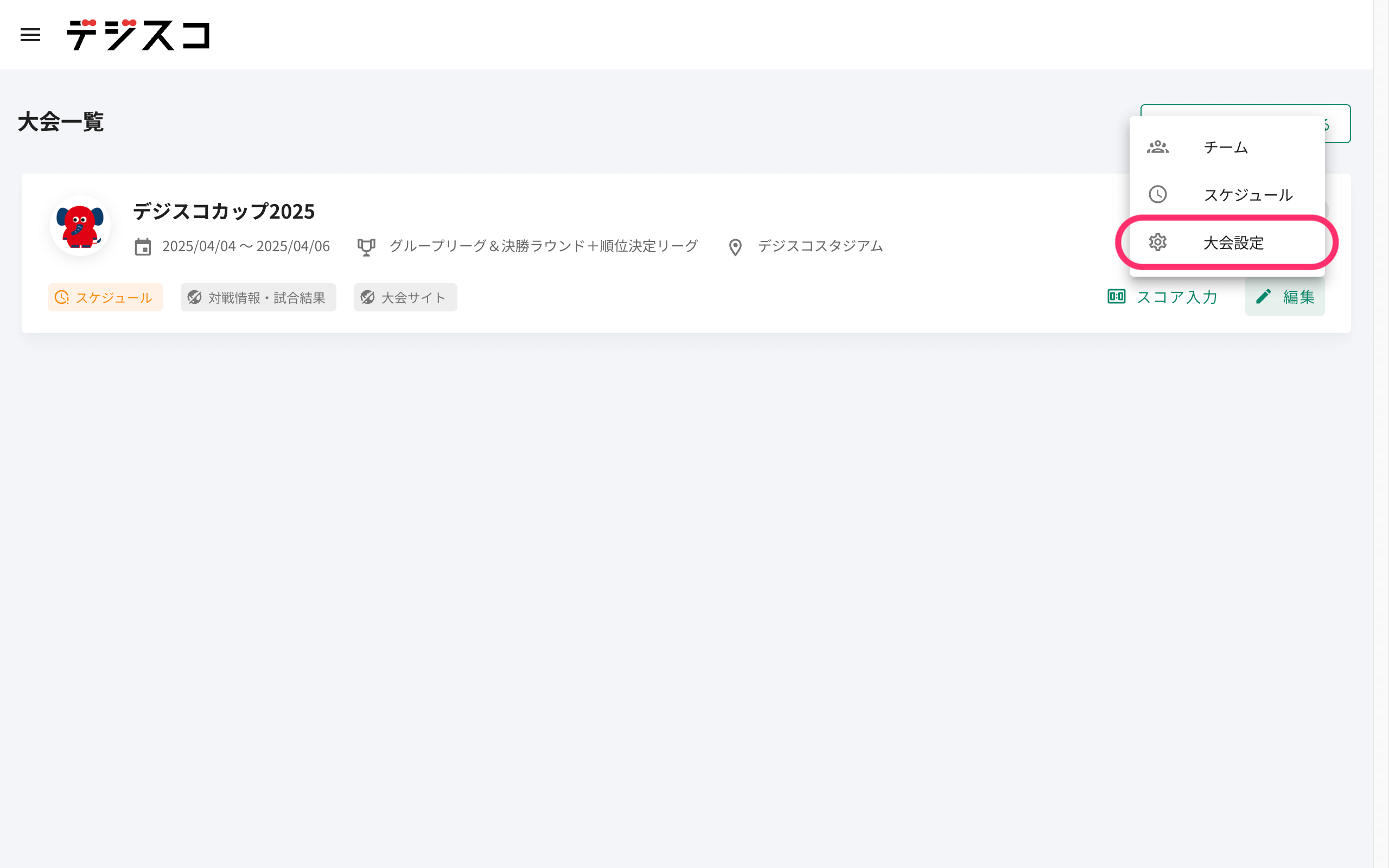
Task: Open the hamburger navigation menu
Action: pyautogui.click(x=30, y=35)
